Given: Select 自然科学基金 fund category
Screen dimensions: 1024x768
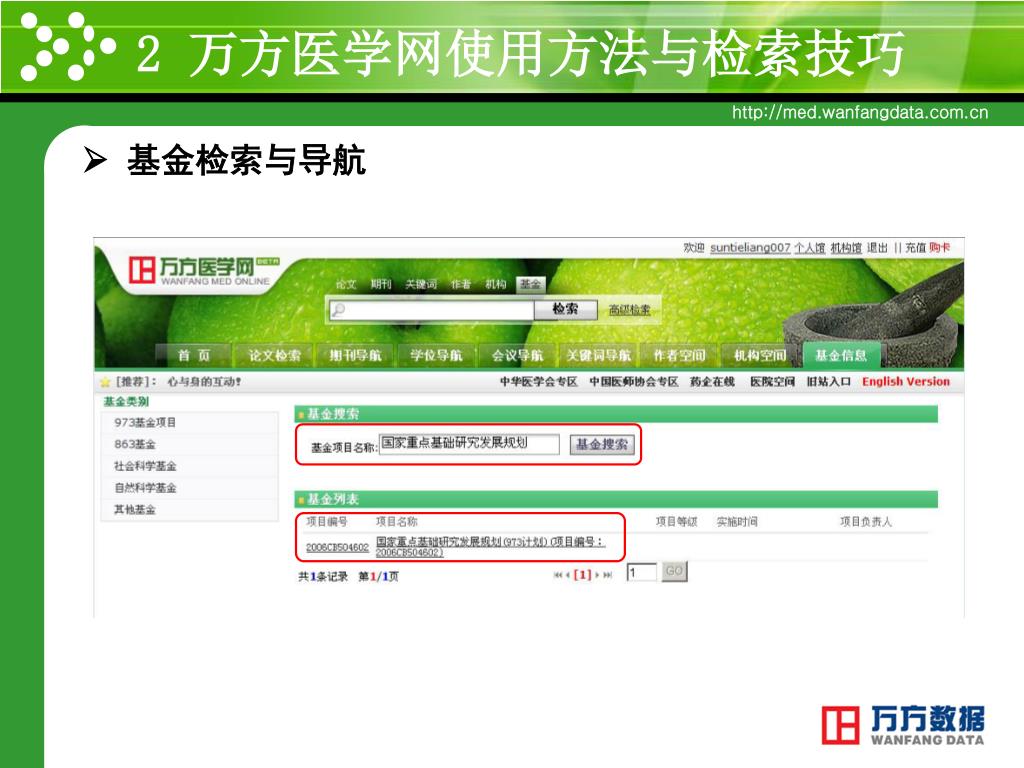Looking at the screenshot, I should click(x=145, y=488).
